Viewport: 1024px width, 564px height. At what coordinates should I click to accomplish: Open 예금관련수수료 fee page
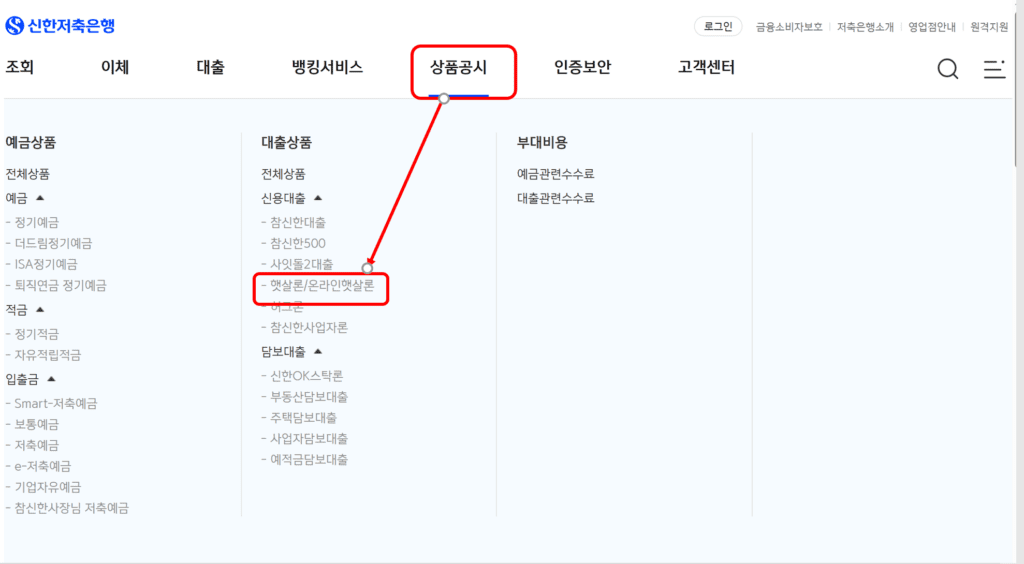[556, 174]
